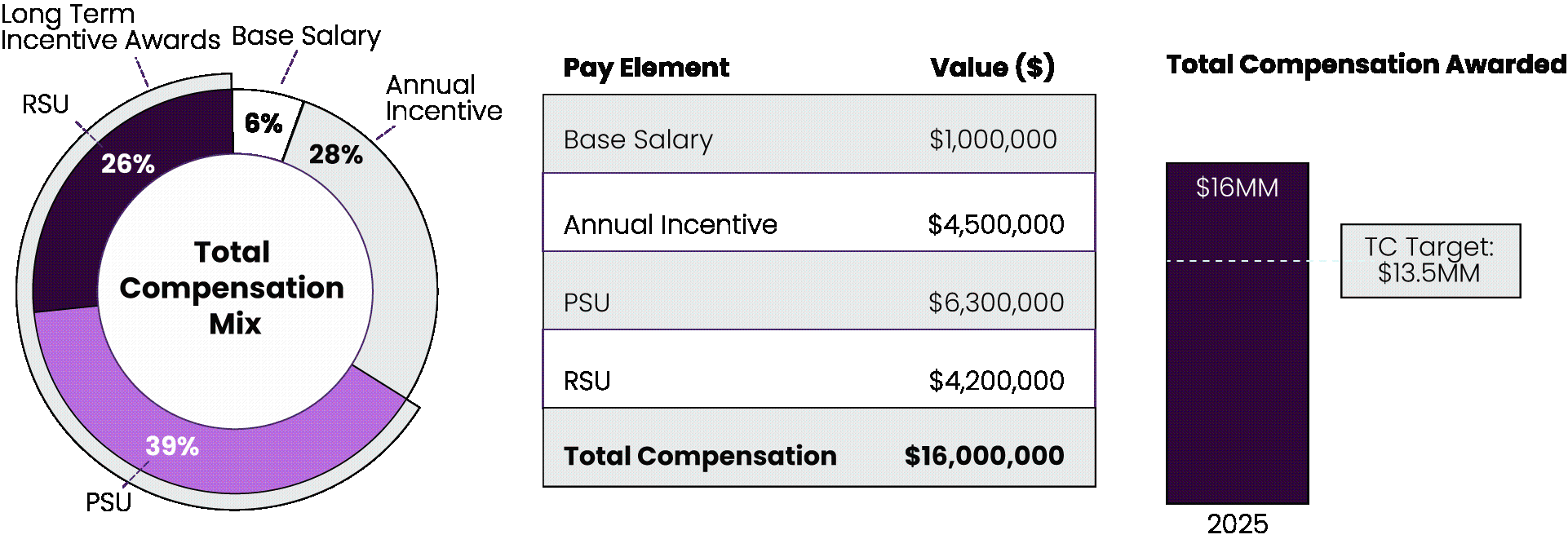Click the $16,000,000 total compensation value
Screen dimensions: 1568x548
click(984, 456)
